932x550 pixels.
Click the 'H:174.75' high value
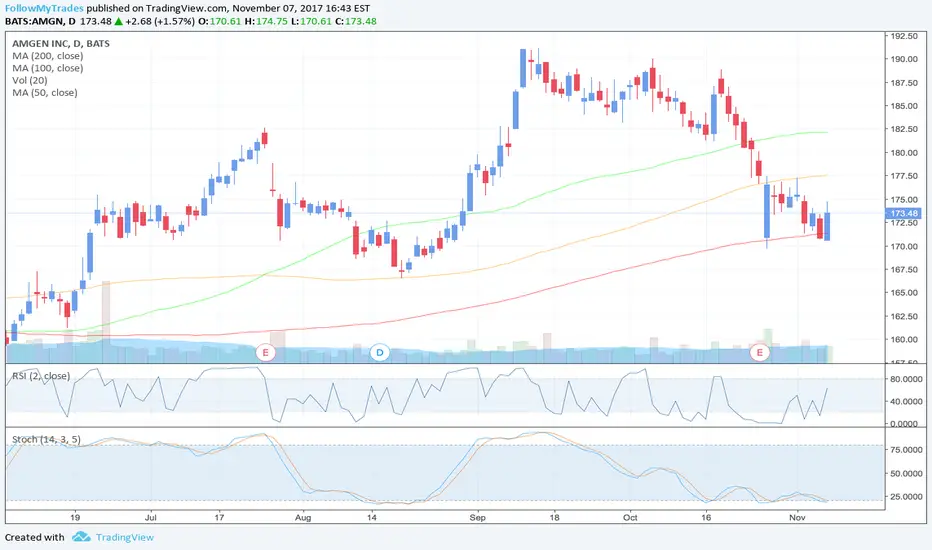(x=266, y=21)
